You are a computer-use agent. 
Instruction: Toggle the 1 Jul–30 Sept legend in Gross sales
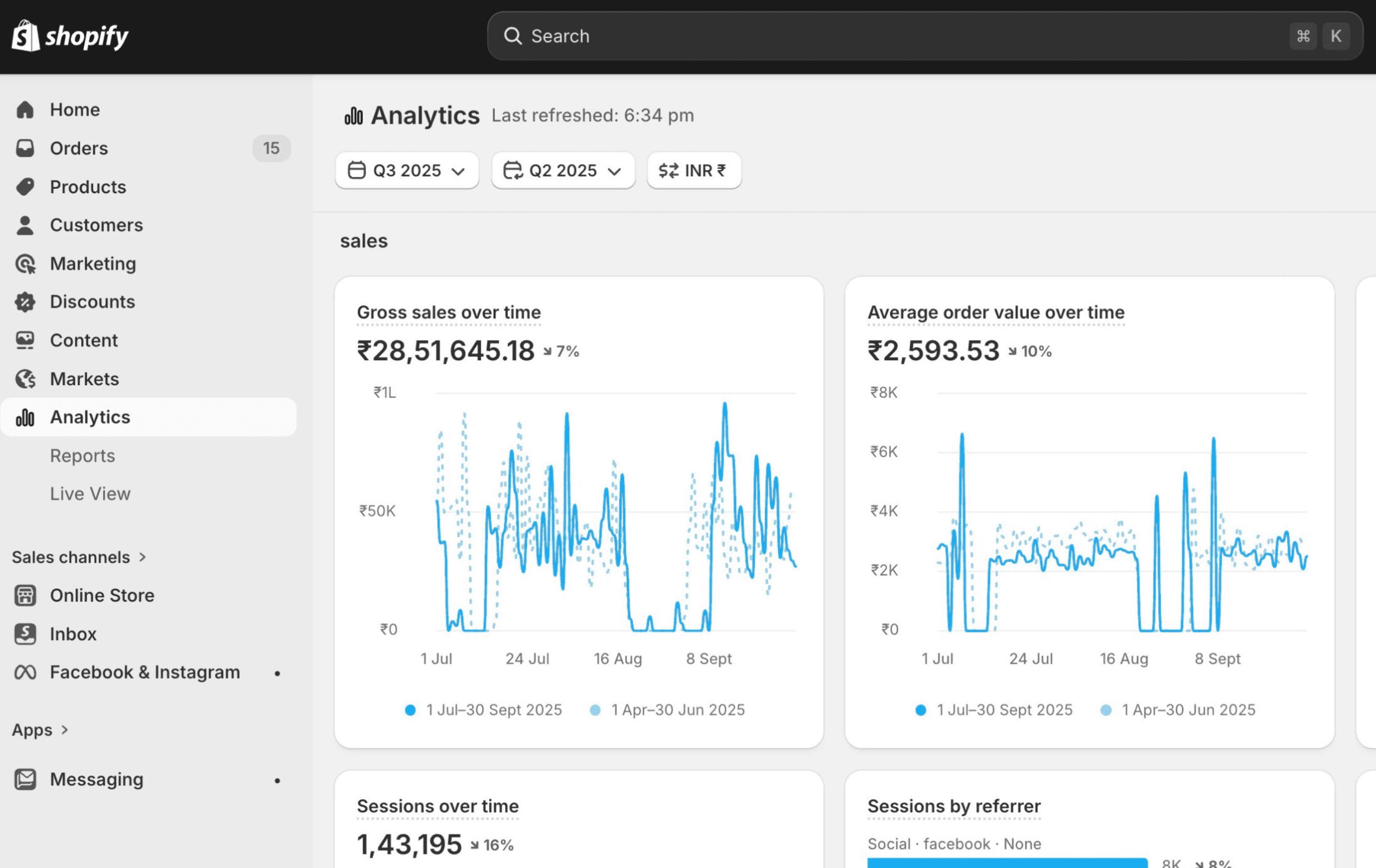tap(483, 710)
